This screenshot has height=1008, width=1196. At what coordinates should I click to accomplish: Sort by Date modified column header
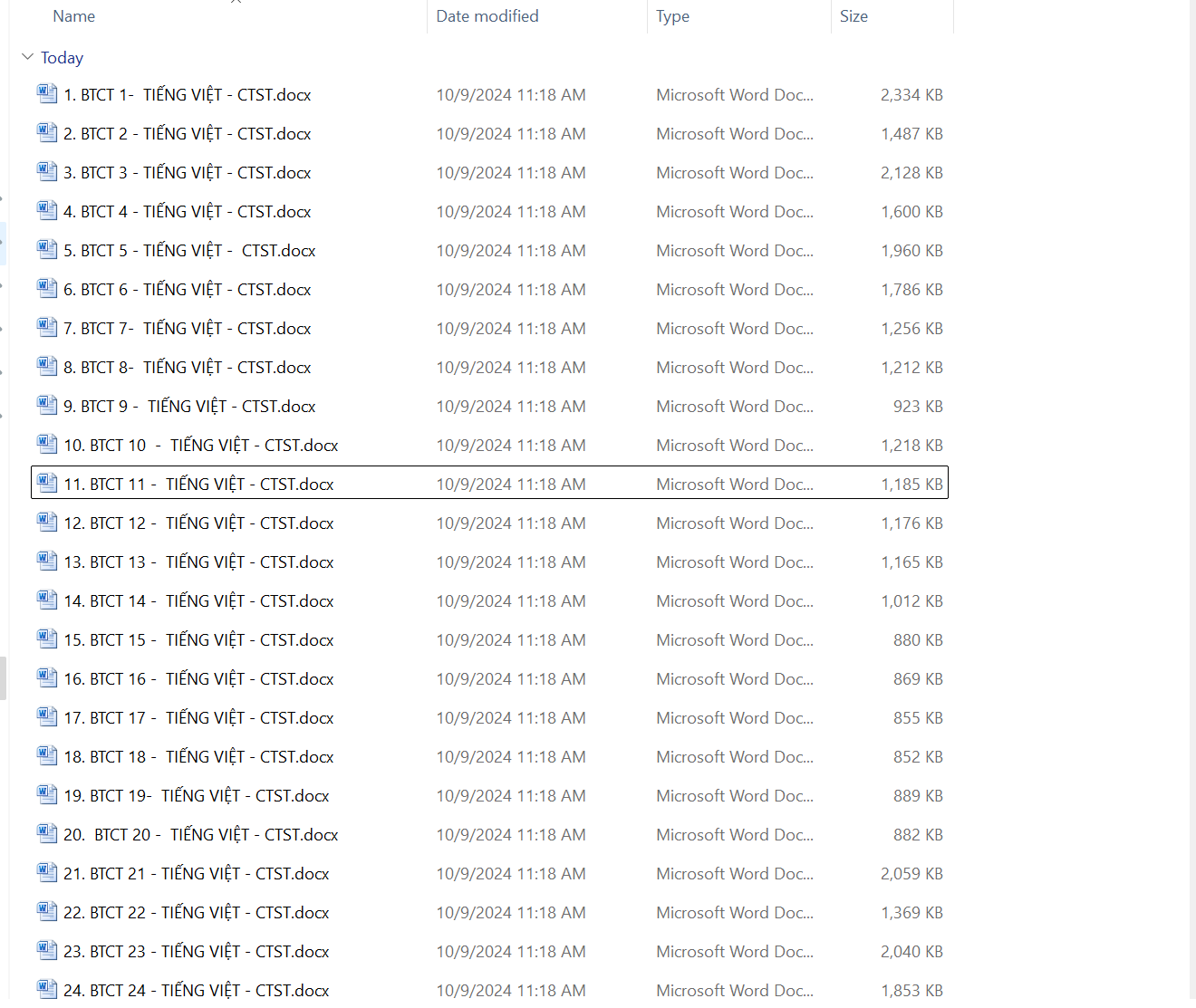487,16
